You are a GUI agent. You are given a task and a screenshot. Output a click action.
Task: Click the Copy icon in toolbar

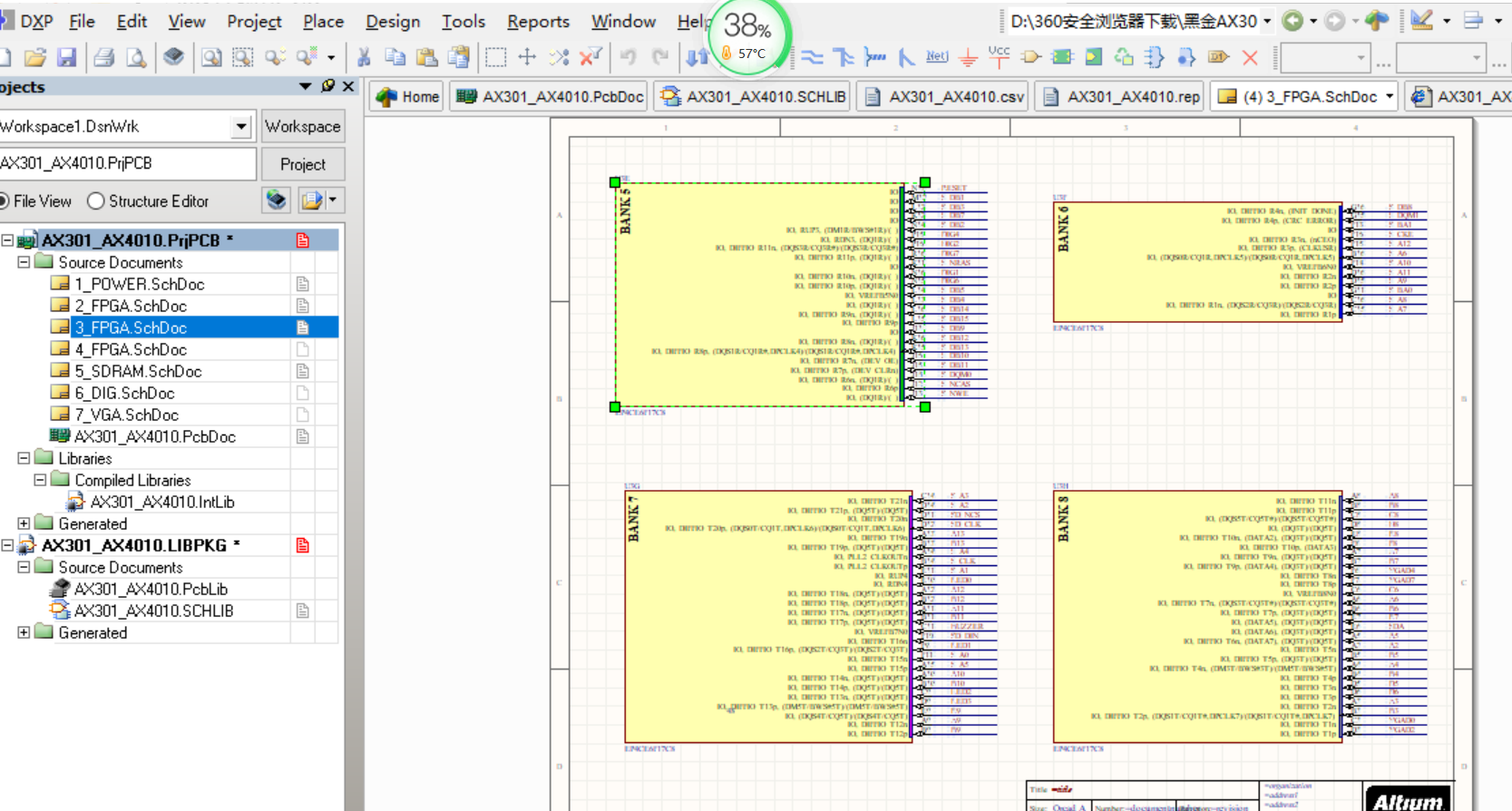[395, 58]
